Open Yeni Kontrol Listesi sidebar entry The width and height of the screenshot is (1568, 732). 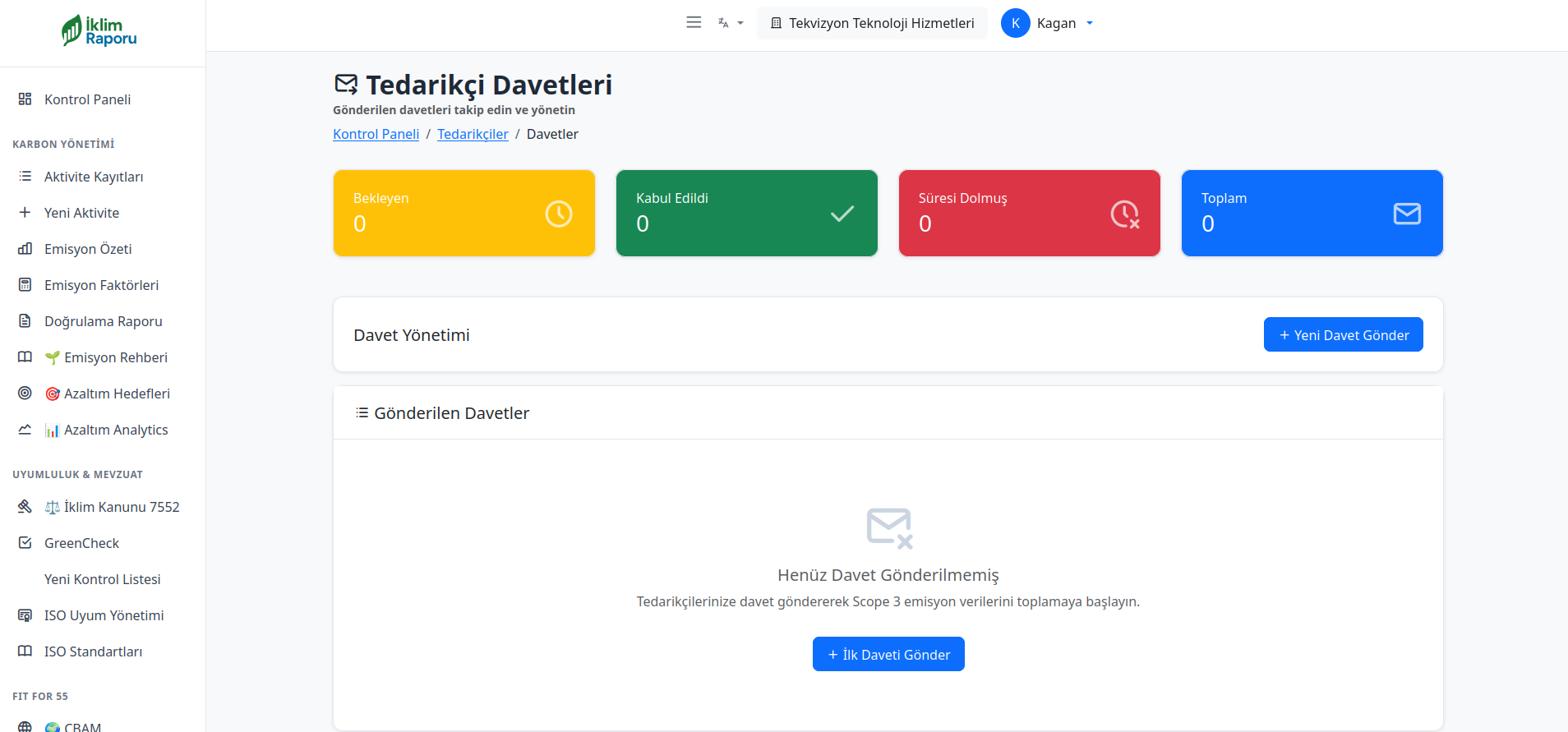[x=103, y=579]
